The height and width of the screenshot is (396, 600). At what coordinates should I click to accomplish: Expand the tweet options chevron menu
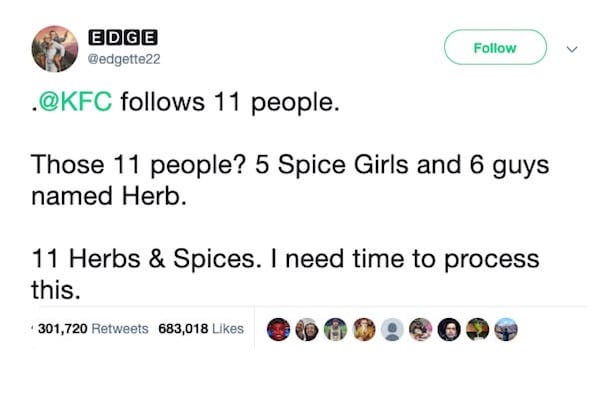(572, 49)
